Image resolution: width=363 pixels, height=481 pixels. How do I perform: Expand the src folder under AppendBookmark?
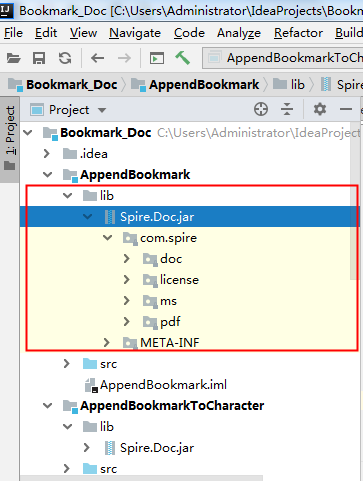tap(67, 364)
